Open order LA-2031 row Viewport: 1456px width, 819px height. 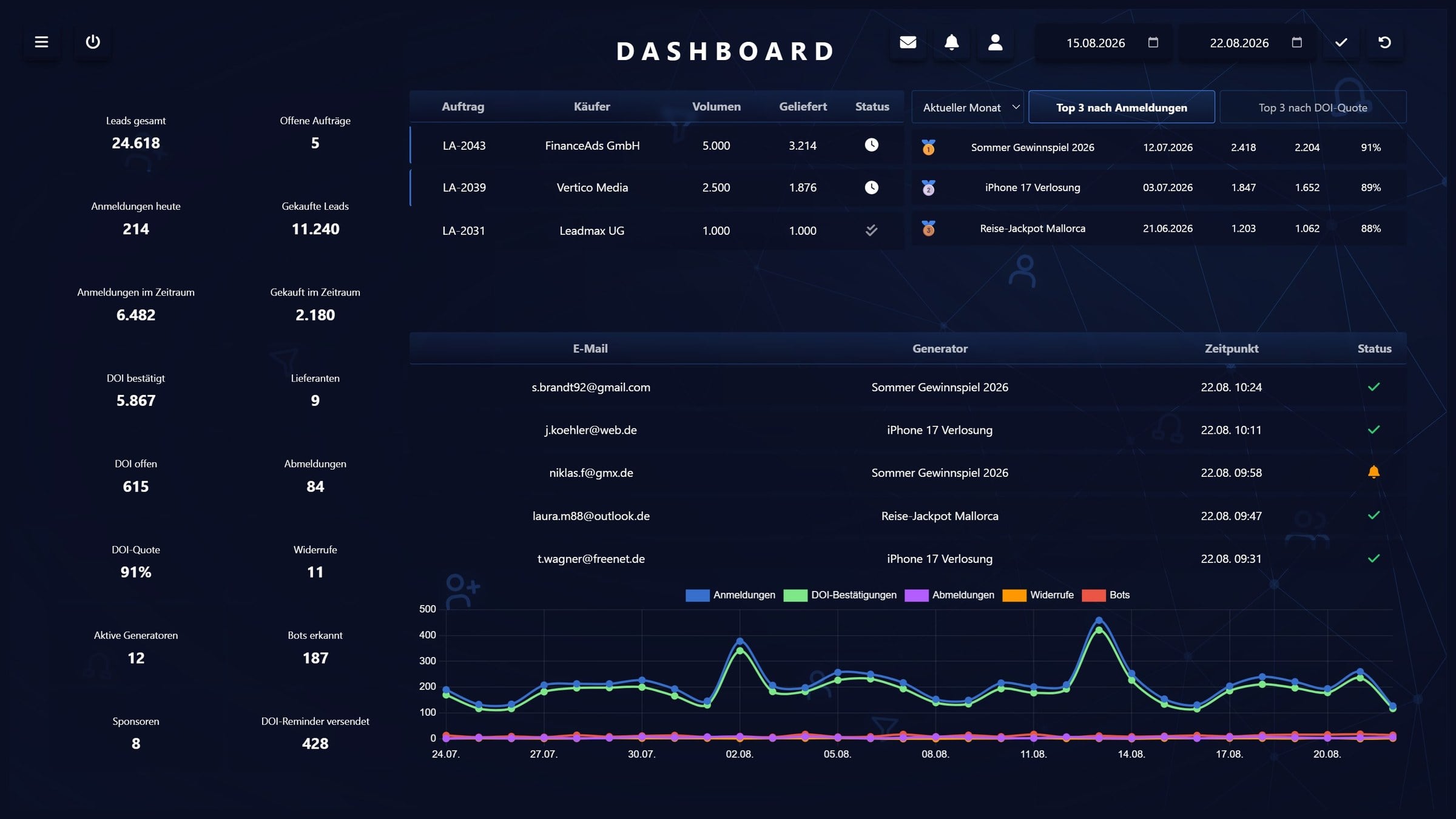[x=657, y=231]
